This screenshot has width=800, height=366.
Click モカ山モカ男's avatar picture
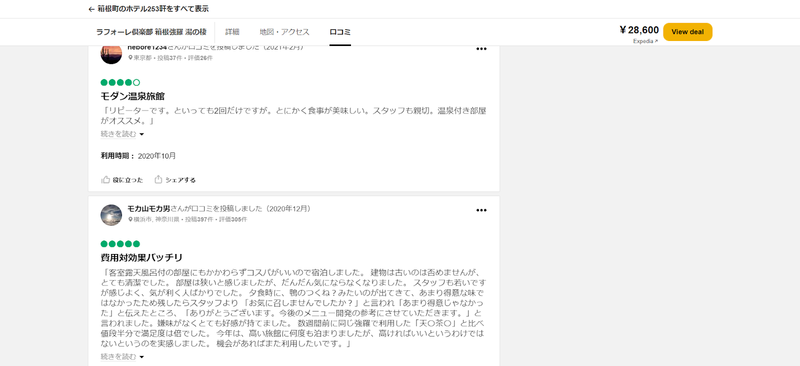[x=111, y=215]
